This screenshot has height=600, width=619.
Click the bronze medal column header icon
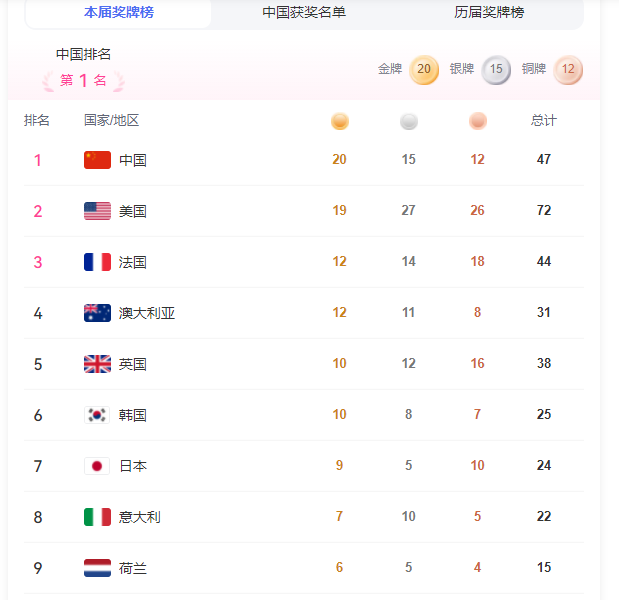click(x=478, y=121)
